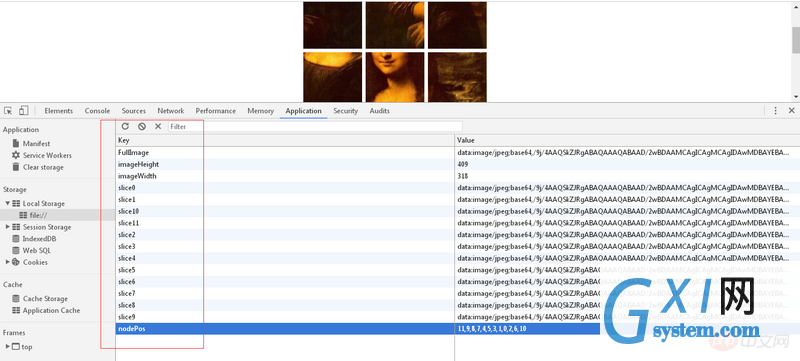Activate the inspect element picker icon

click(8, 111)
